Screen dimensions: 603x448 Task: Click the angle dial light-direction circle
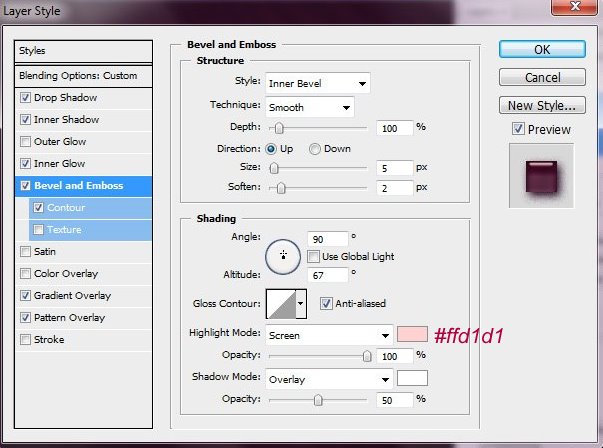(x=283, y=255)
